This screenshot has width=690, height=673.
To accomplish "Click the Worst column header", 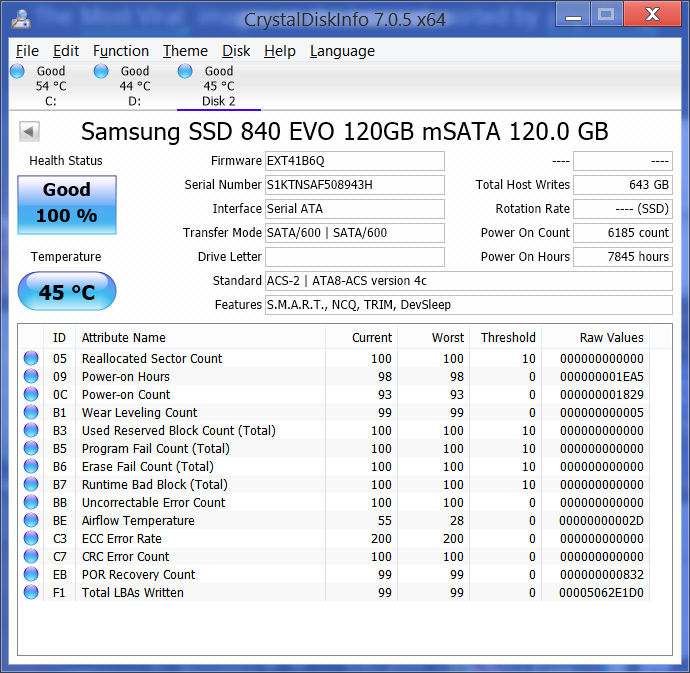I will pyautogui.click(x=433, y=338).
